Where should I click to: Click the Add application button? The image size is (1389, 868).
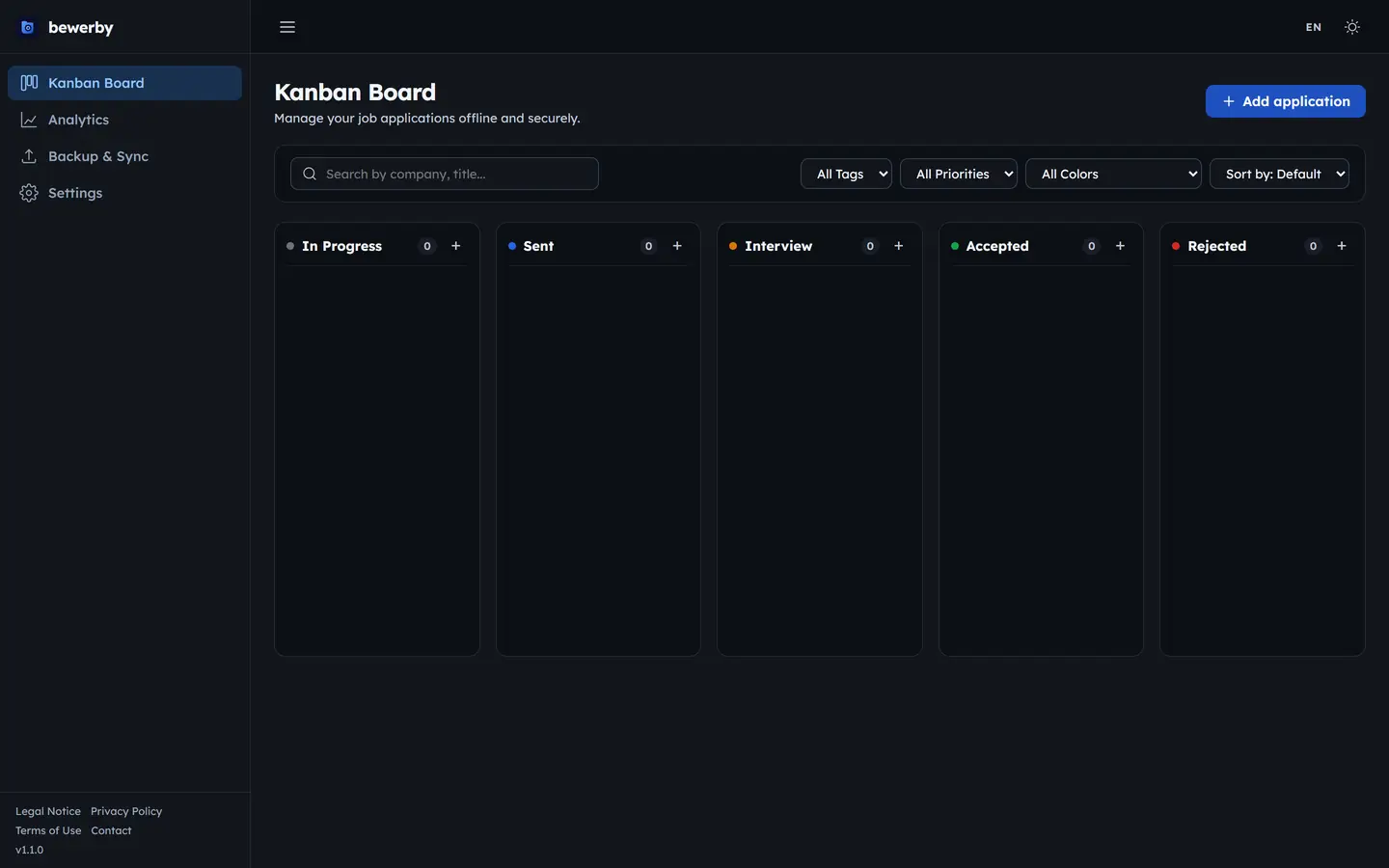tap(1285, 101)
